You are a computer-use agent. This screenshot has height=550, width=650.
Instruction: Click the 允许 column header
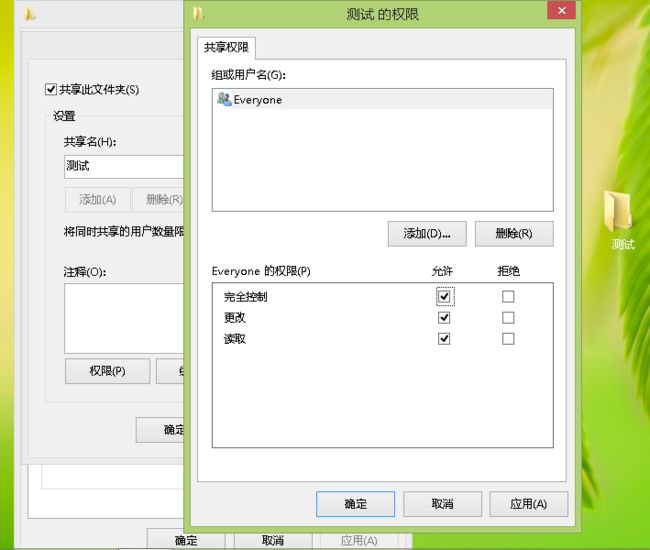coord(442,271)
